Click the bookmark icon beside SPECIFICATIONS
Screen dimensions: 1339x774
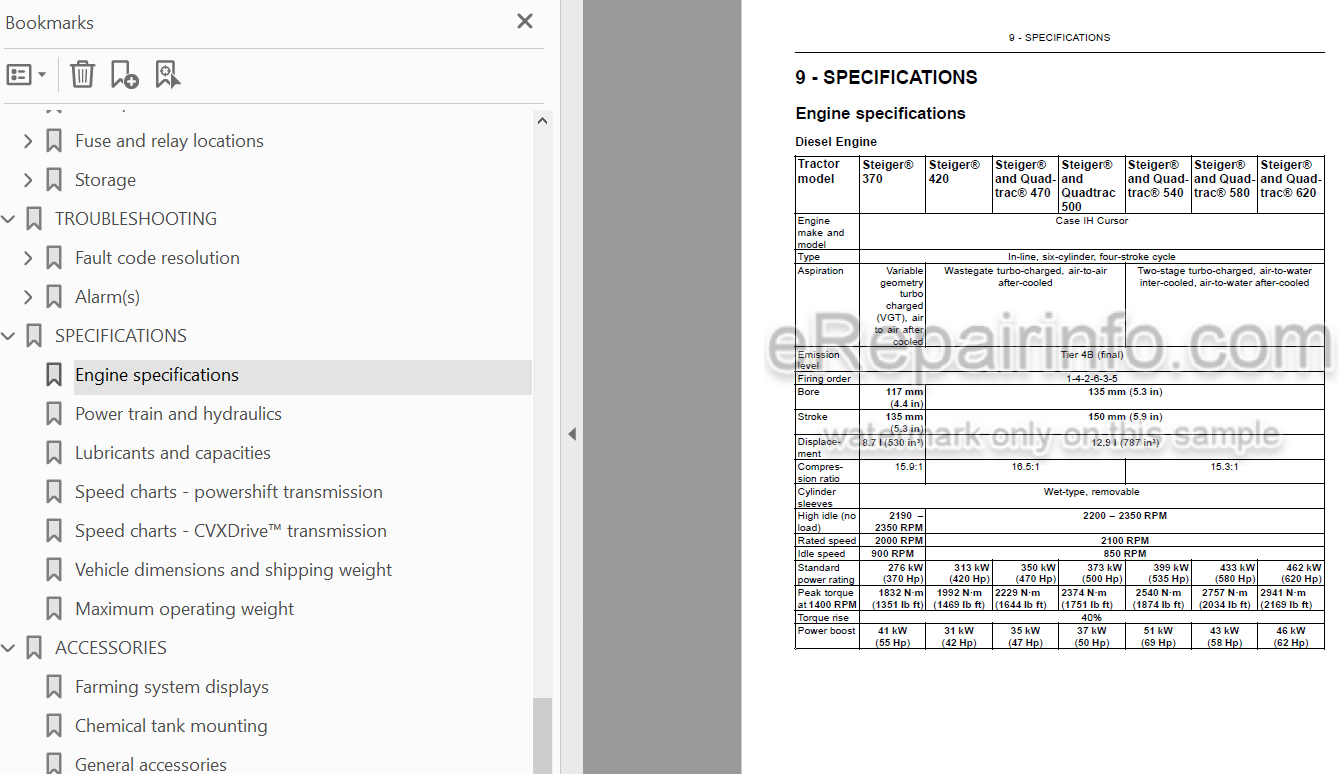34,336
